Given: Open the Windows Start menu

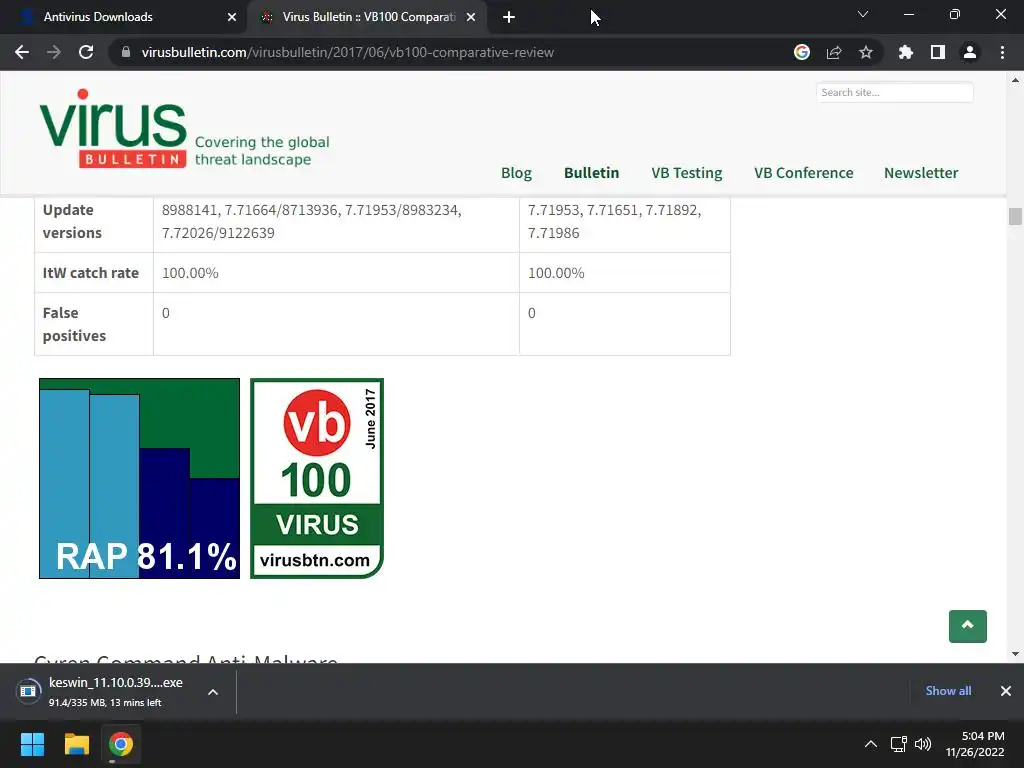Looking at the screenshot, I should [32, 744].
